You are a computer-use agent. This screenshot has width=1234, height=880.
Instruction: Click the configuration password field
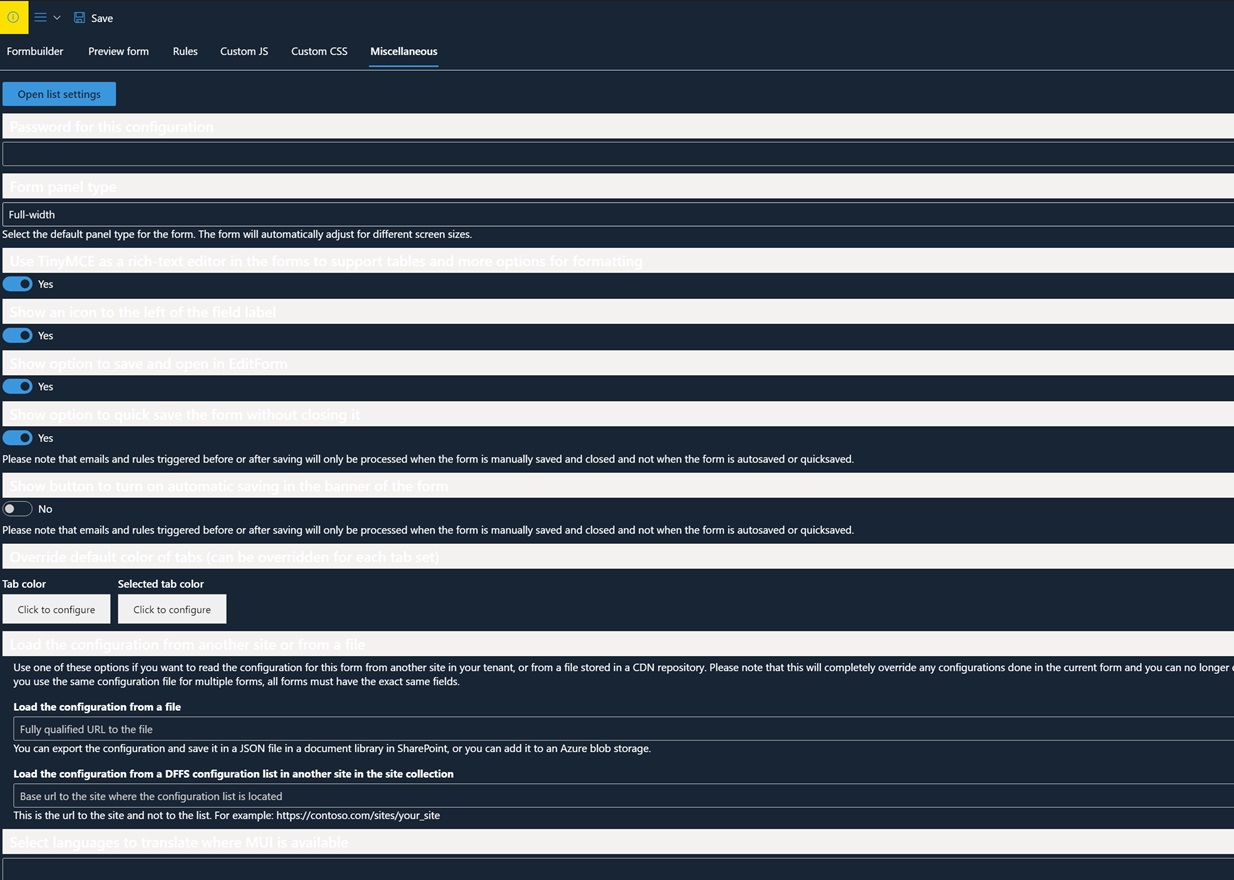tap(617, 154)
